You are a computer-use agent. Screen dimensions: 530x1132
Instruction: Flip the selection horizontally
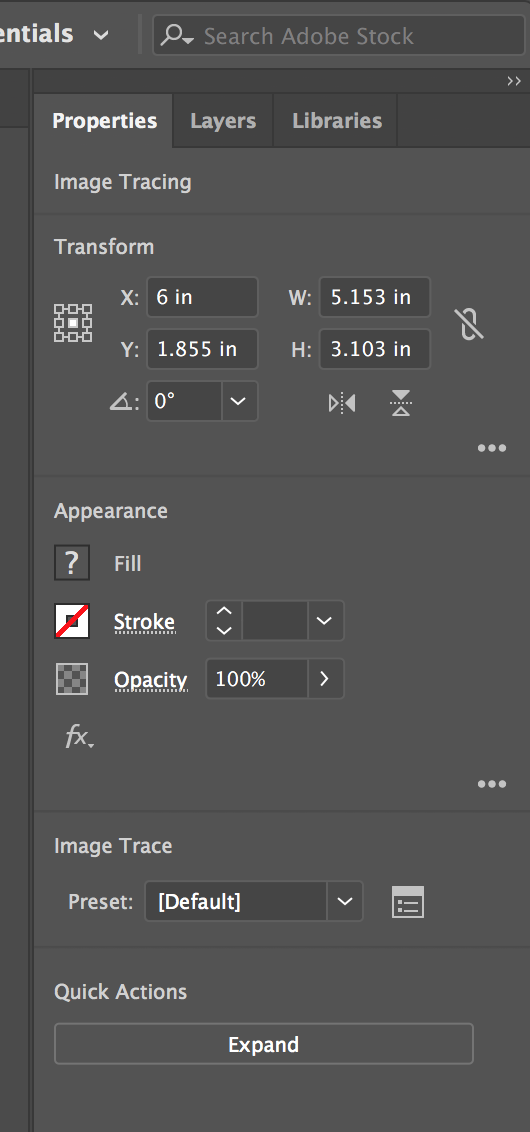pyautogui.click(x=342, y=403)
